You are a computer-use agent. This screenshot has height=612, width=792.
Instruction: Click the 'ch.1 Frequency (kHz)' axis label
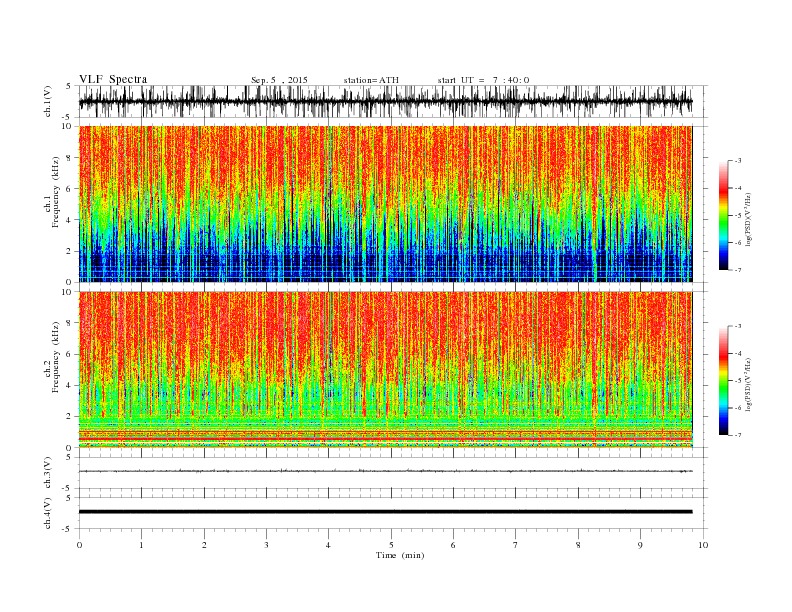pyautogui.click(x=52, y=192)
